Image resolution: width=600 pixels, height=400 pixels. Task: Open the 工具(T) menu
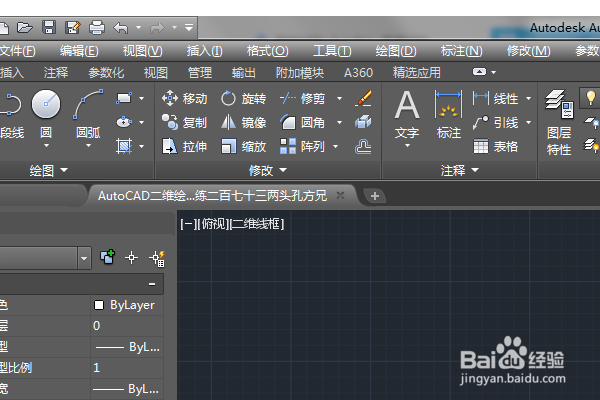332,51
